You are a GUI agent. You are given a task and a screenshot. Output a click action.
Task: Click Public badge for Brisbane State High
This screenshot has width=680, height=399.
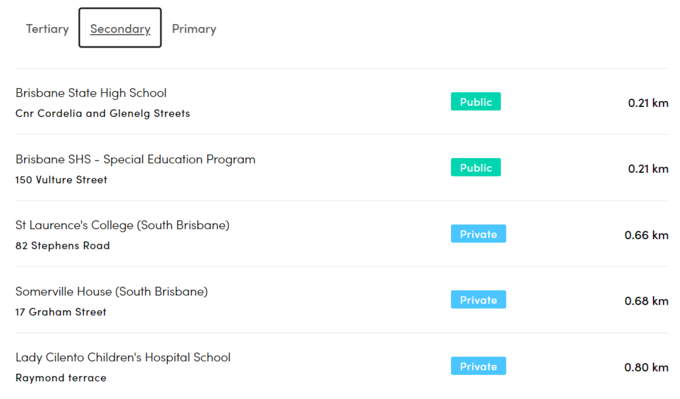click(x=476, y=101)
